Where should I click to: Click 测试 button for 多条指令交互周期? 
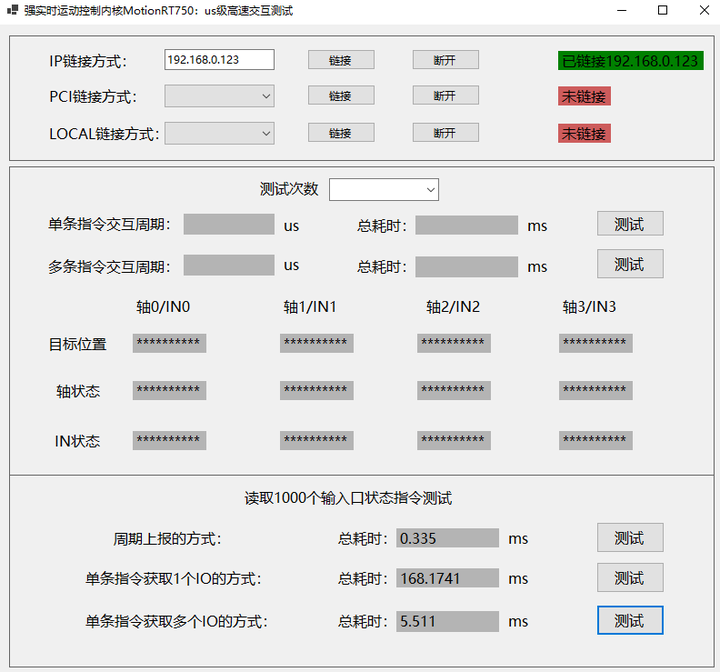point(630,264)
